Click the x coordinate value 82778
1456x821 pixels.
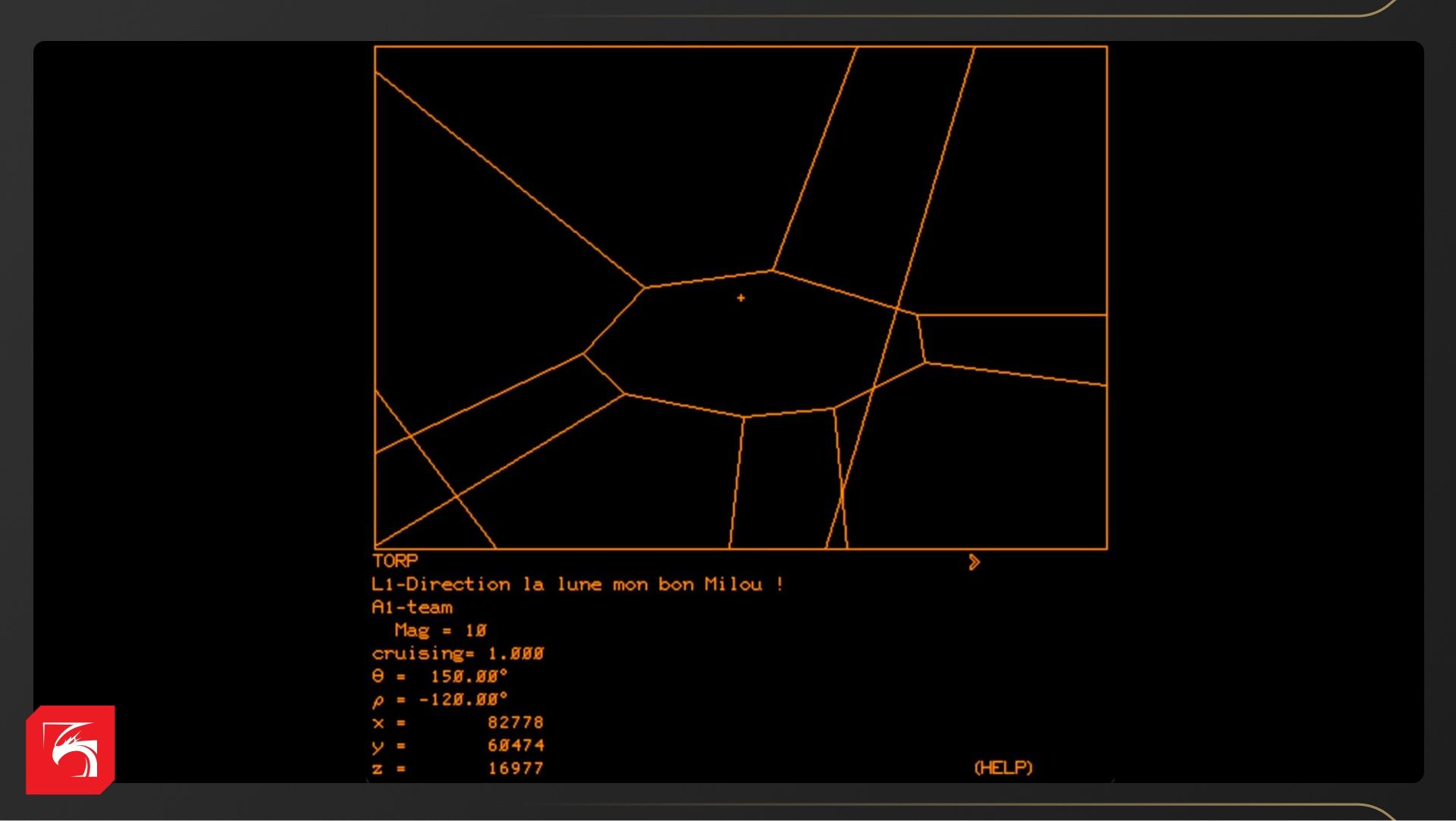pos(516,722)
